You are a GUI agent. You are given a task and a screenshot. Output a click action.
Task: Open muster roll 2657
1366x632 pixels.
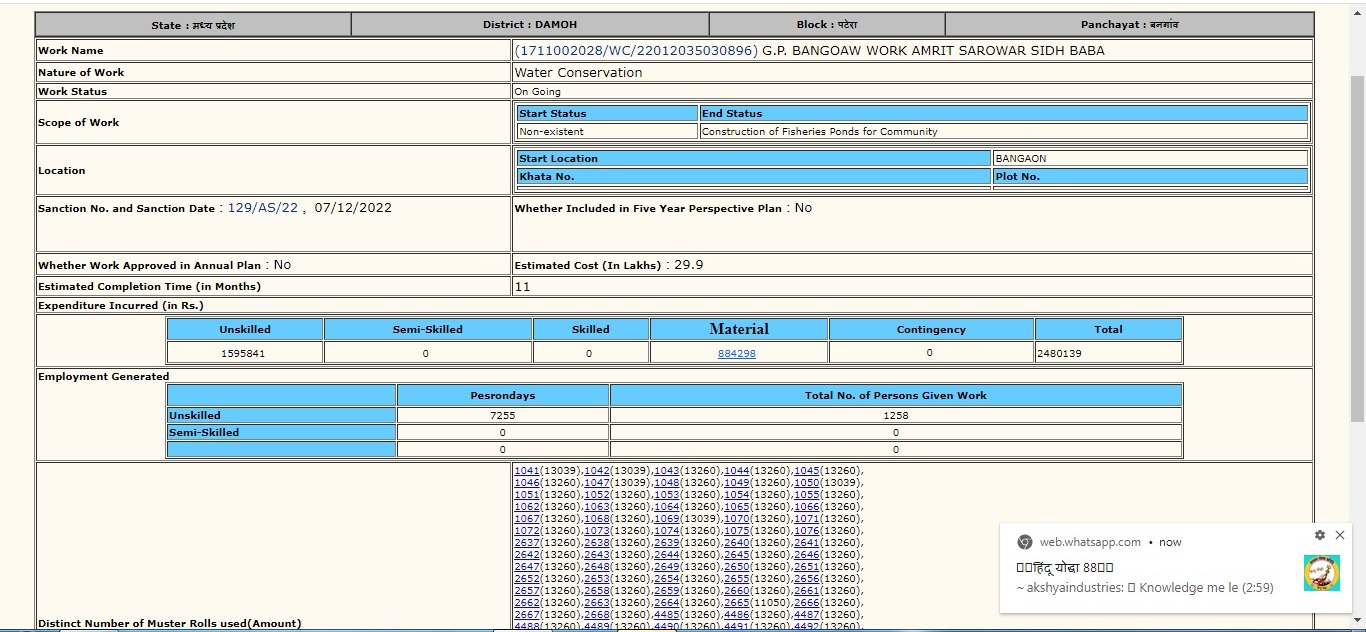click(527, 591)
